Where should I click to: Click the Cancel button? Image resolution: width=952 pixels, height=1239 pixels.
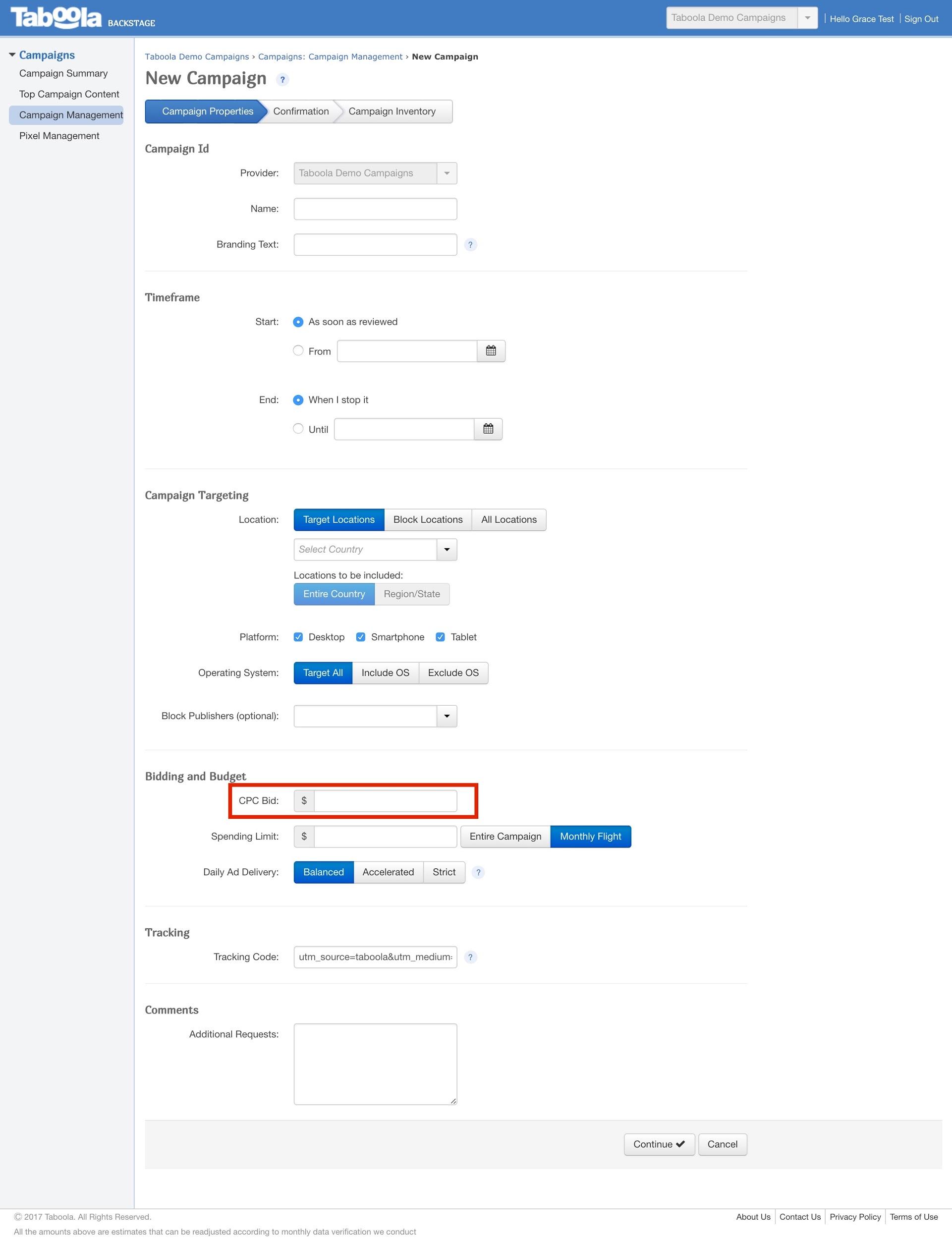click(x=723, y=1144)
